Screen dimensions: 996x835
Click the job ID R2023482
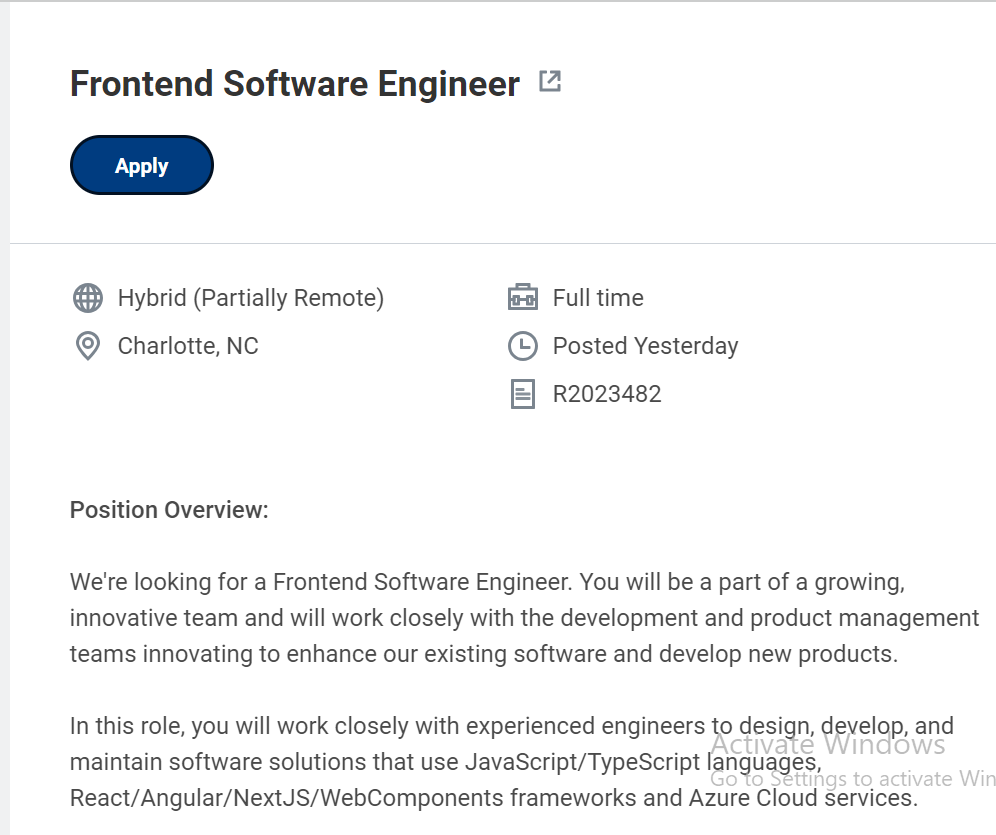(x=607, y=394)
